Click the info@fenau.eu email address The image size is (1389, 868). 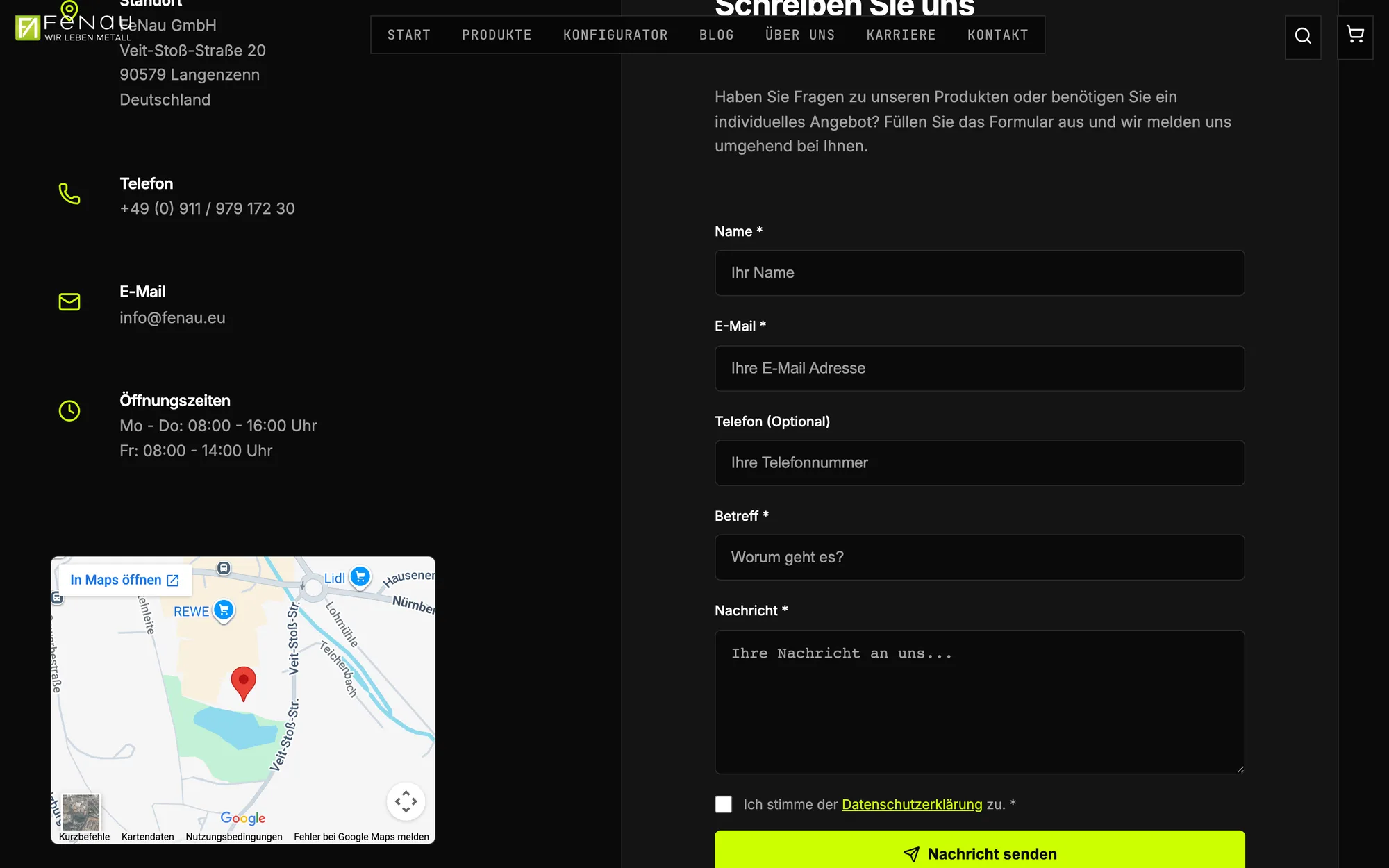pyautogui.click(x=172, y=317)
